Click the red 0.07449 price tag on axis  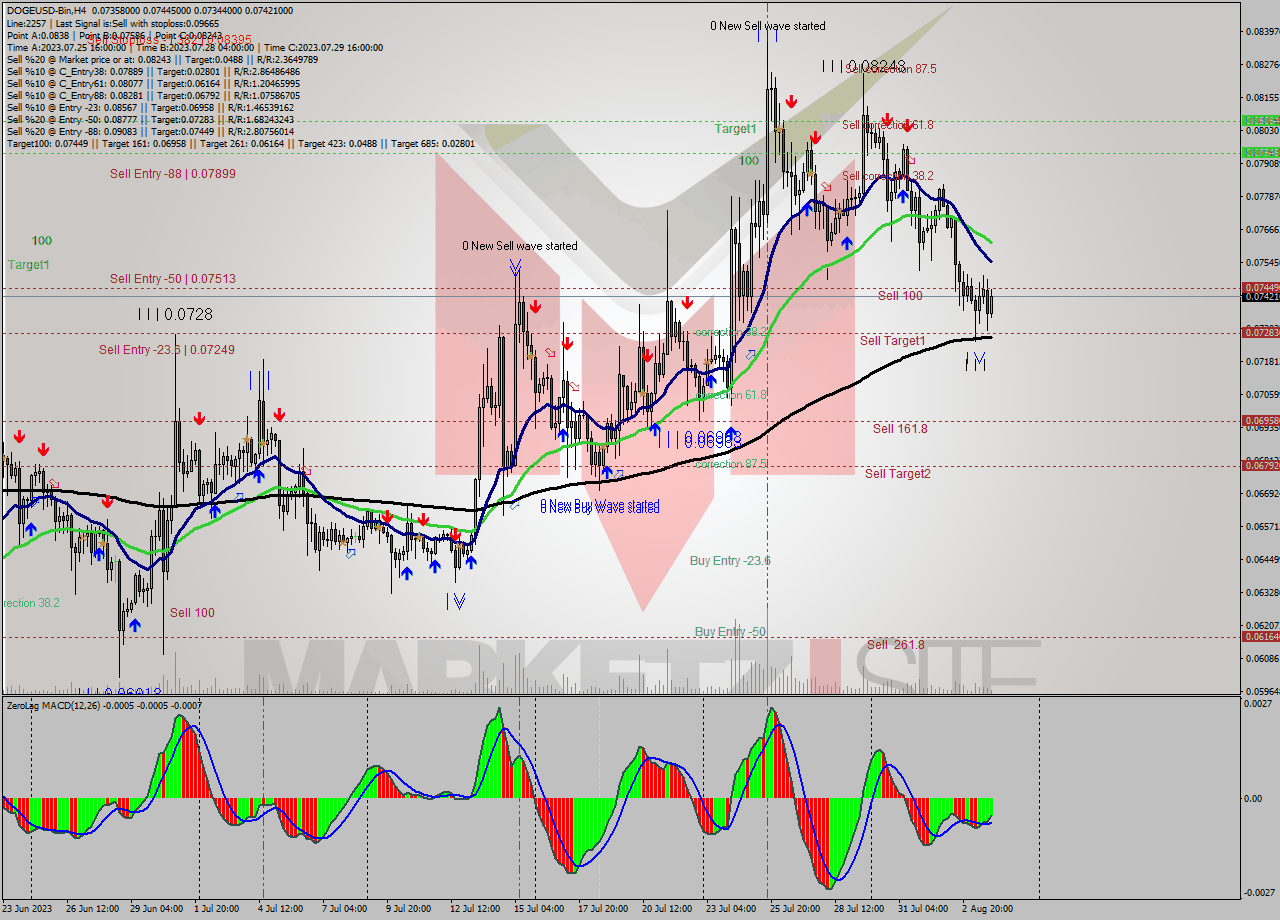tap(1260, 287)
